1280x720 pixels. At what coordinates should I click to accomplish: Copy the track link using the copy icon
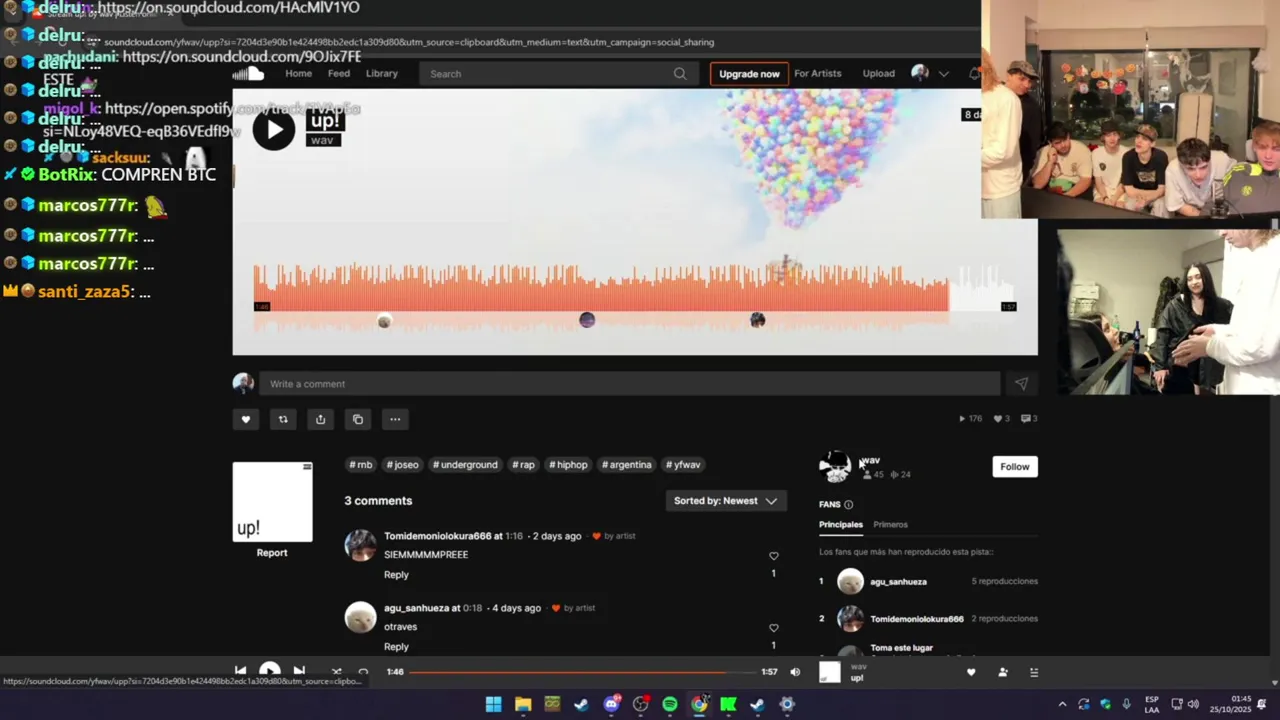click(358, 419)
